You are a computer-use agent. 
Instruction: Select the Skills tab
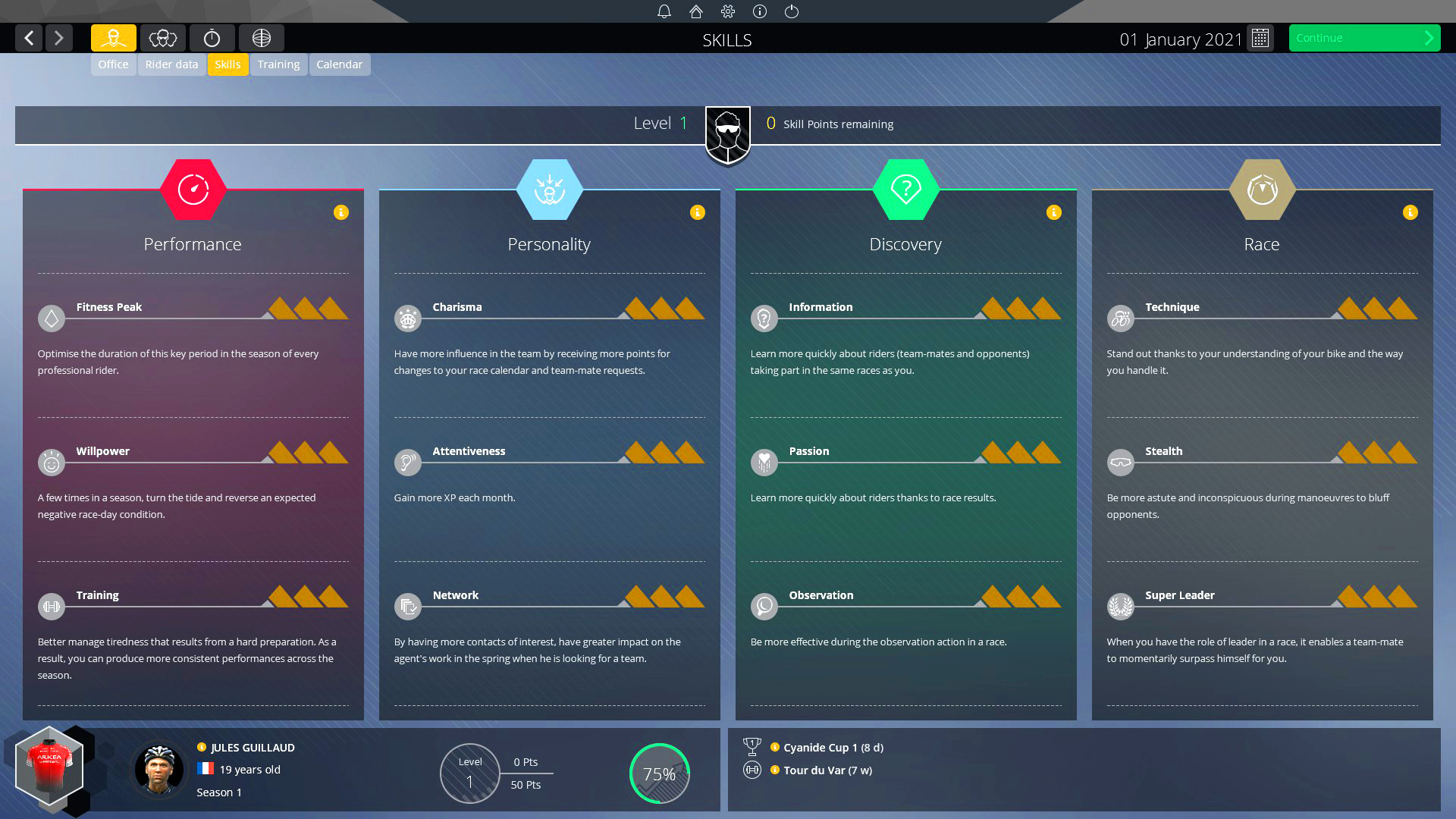coord(227,64)
